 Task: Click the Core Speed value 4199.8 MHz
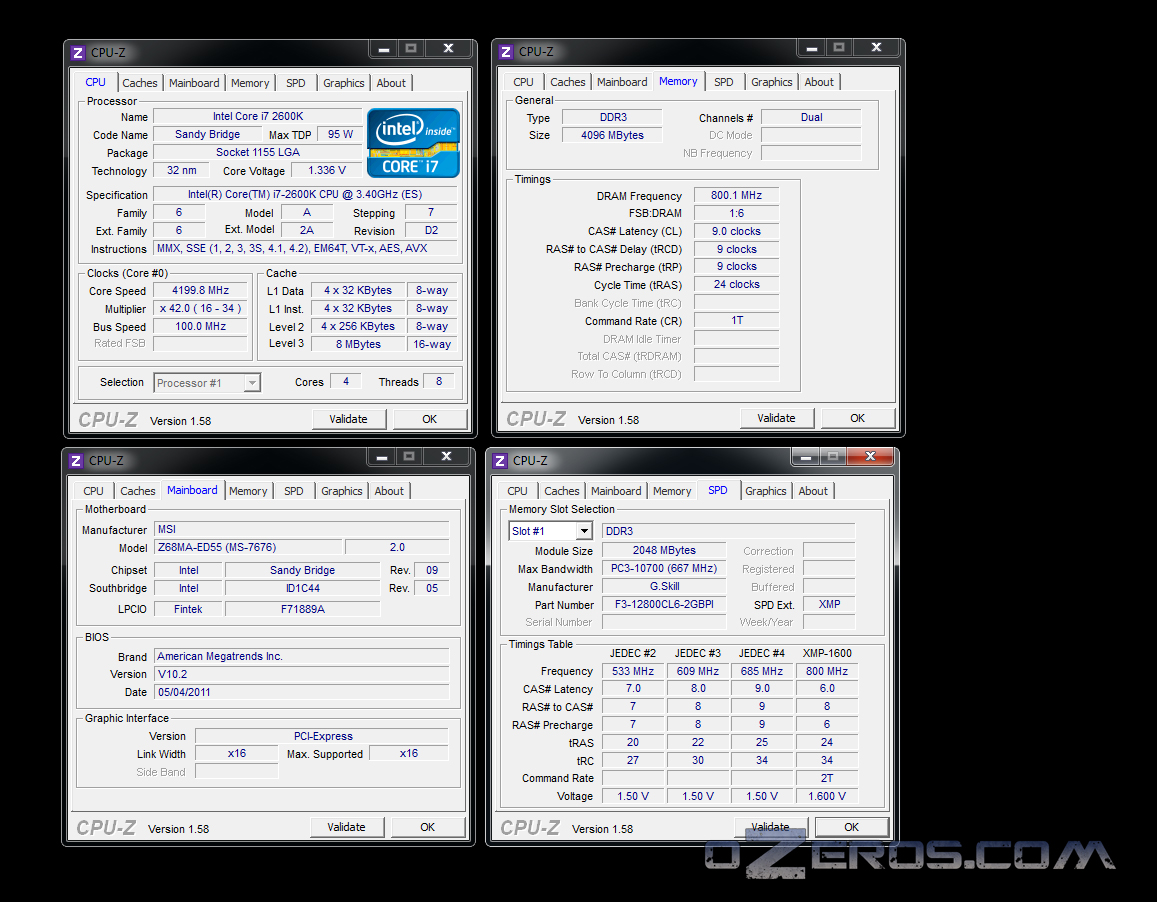[x=201, y=290]
